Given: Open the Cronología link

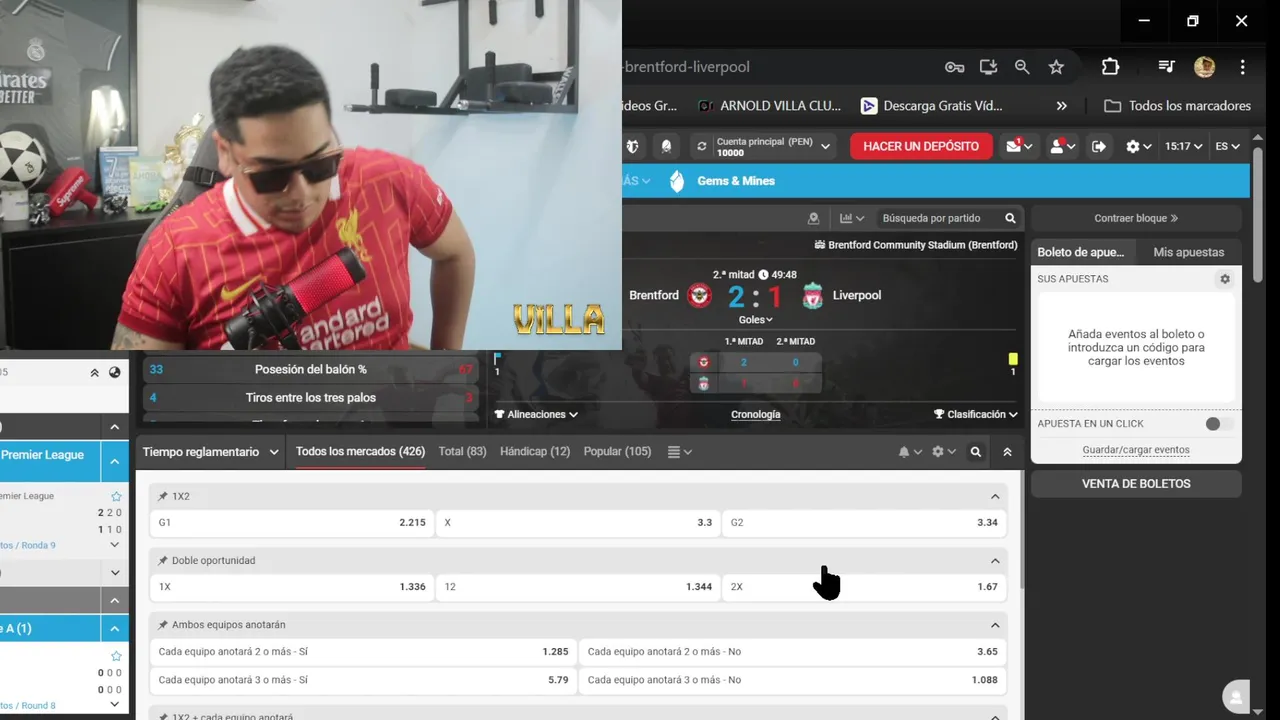Looking at the screenshot, I should [756, 414].
